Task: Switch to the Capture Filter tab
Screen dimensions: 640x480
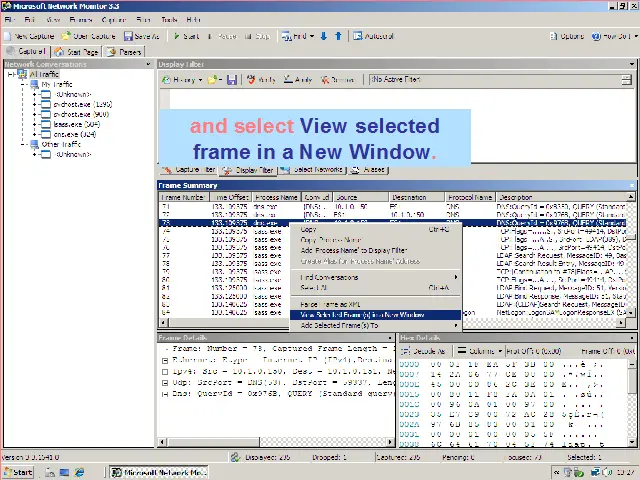Action: pyautogui.click(x=188, y=170)
